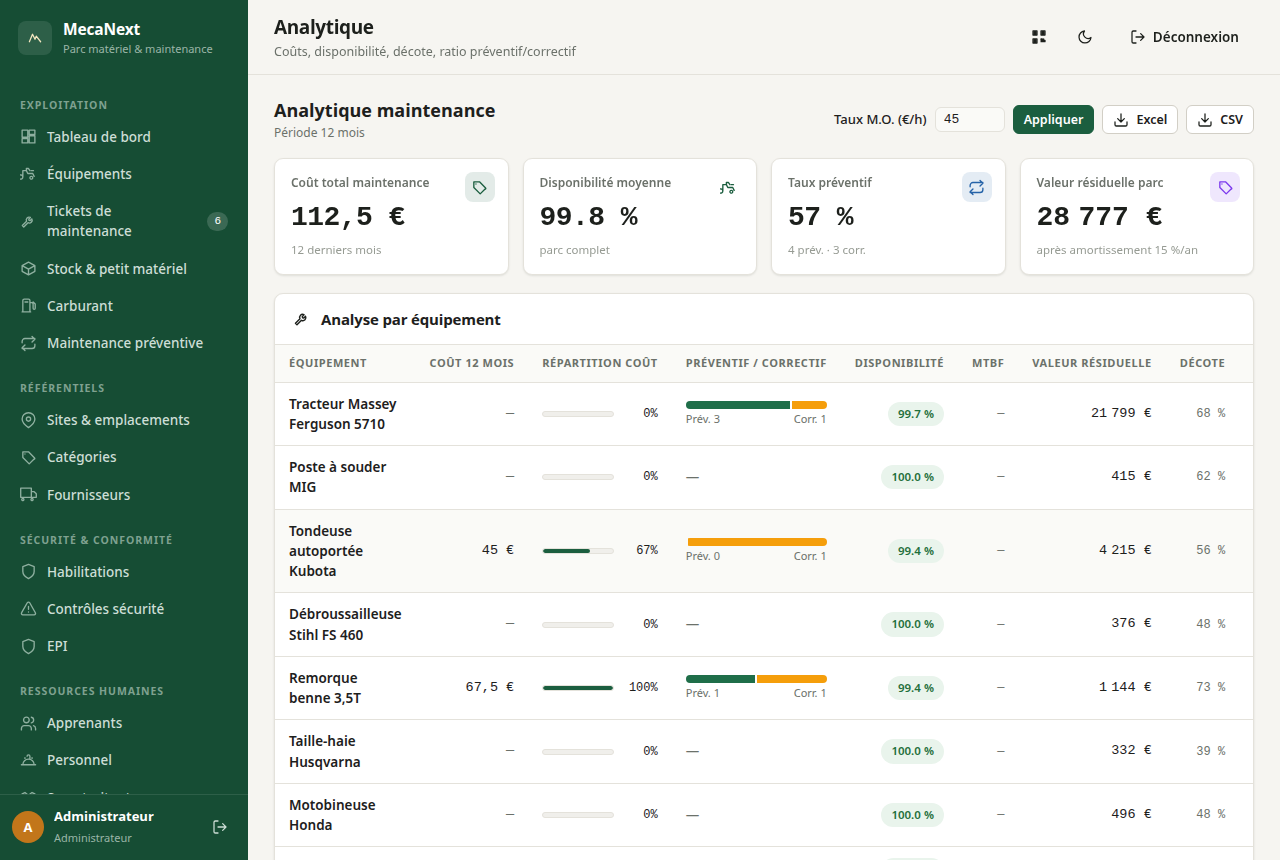The image size is (1280, 860).
Task: Click the purple tag icon in Valeur résiduelle card
Action: 1225,187
